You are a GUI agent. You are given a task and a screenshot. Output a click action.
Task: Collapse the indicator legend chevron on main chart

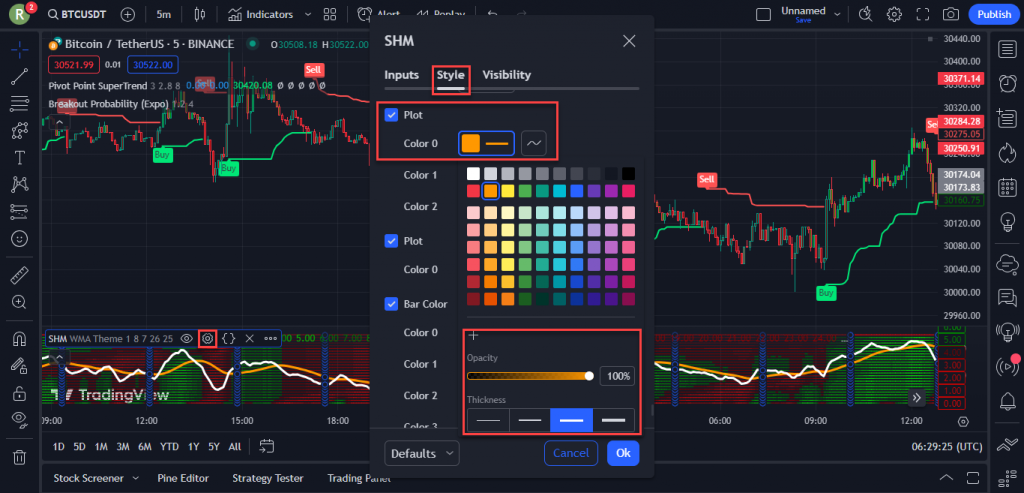[x=59, y=122]
